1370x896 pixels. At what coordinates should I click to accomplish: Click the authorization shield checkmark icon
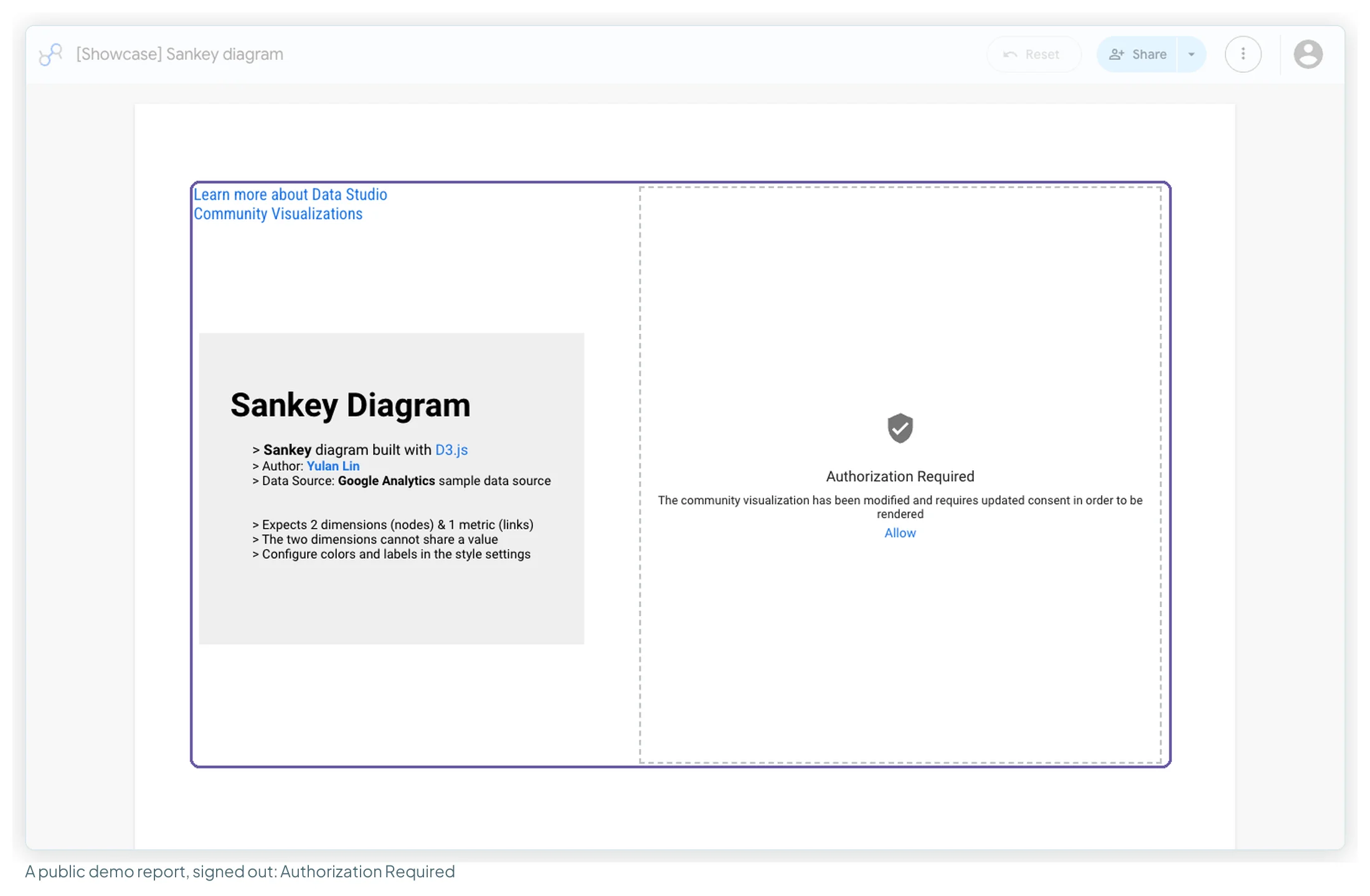(x=900, y=428)
